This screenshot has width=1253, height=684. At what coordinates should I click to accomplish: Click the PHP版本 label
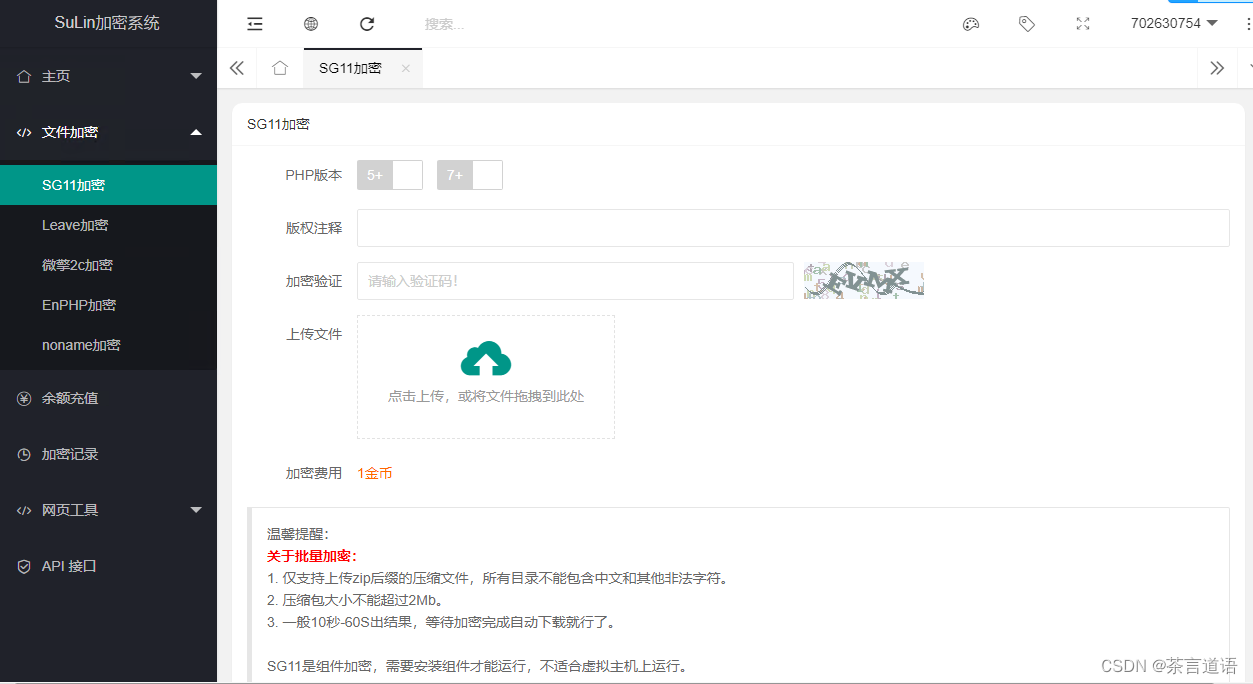point(314,175)
